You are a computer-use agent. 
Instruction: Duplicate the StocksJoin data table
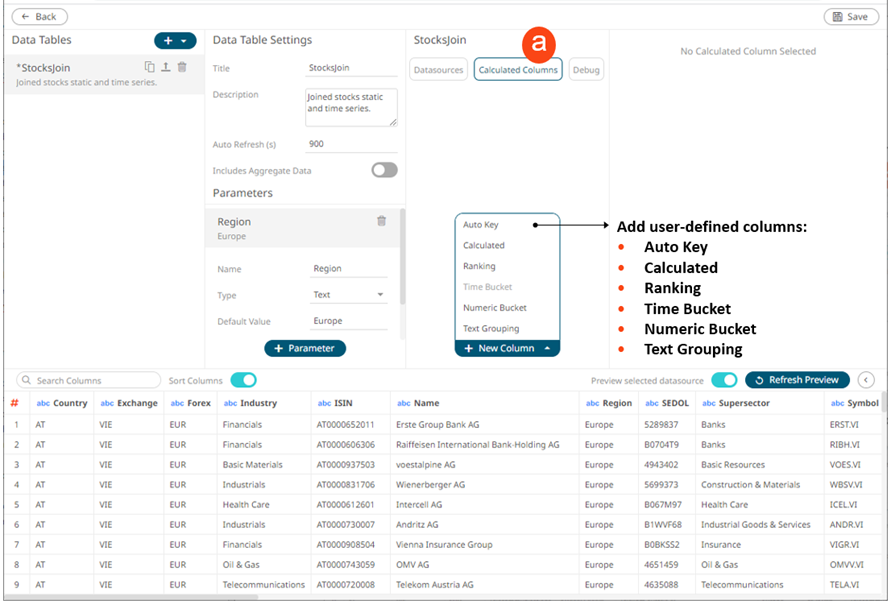149,67
